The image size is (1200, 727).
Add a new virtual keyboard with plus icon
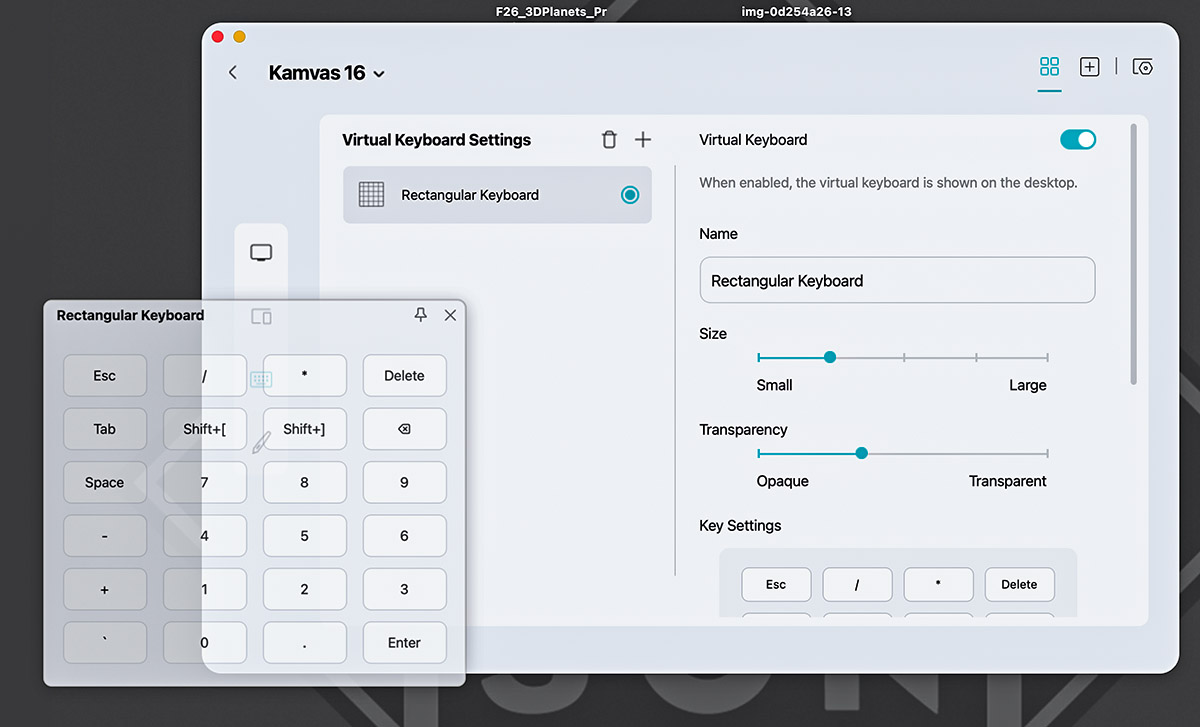click(x=643, y=140)
